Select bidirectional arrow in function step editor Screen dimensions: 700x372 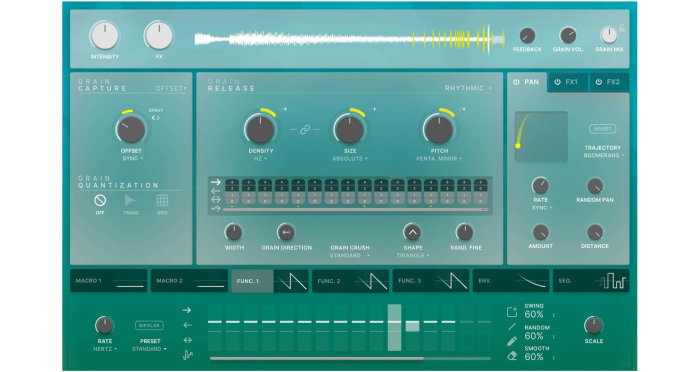188,340
